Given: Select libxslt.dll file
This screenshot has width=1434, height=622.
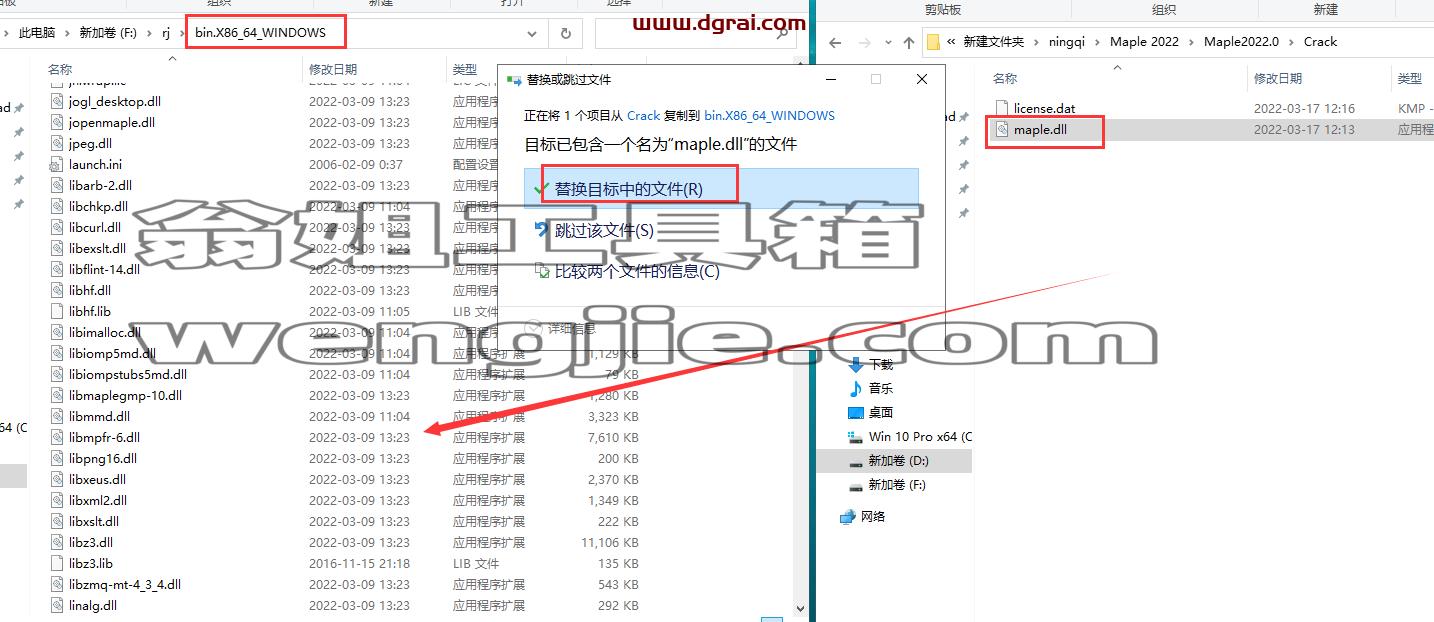Looking at the screenshot, I should 94,521.
